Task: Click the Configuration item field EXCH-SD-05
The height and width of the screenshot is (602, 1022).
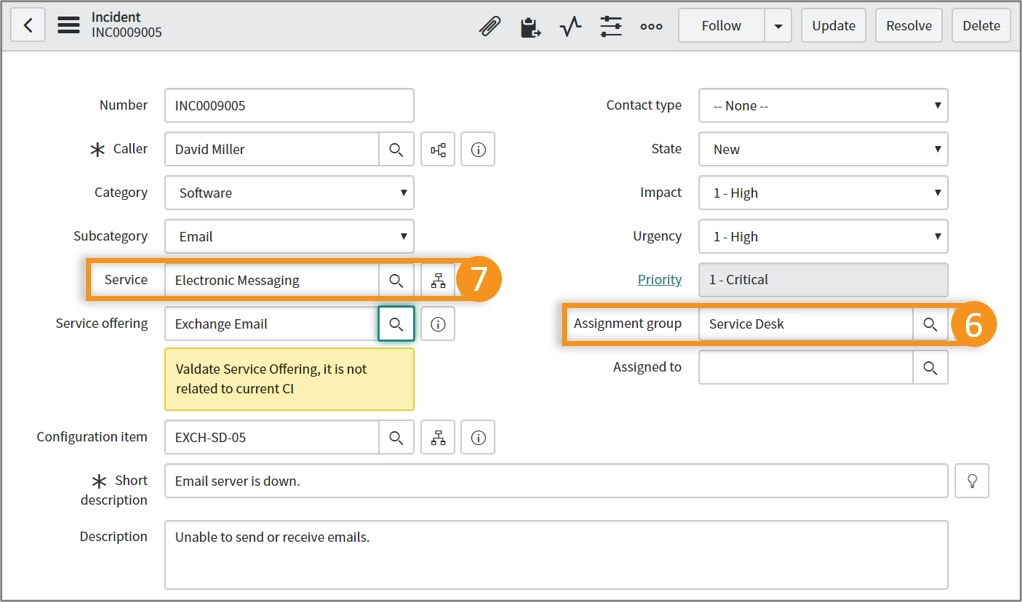Action: pyautogui.click(x=272, y=437)
